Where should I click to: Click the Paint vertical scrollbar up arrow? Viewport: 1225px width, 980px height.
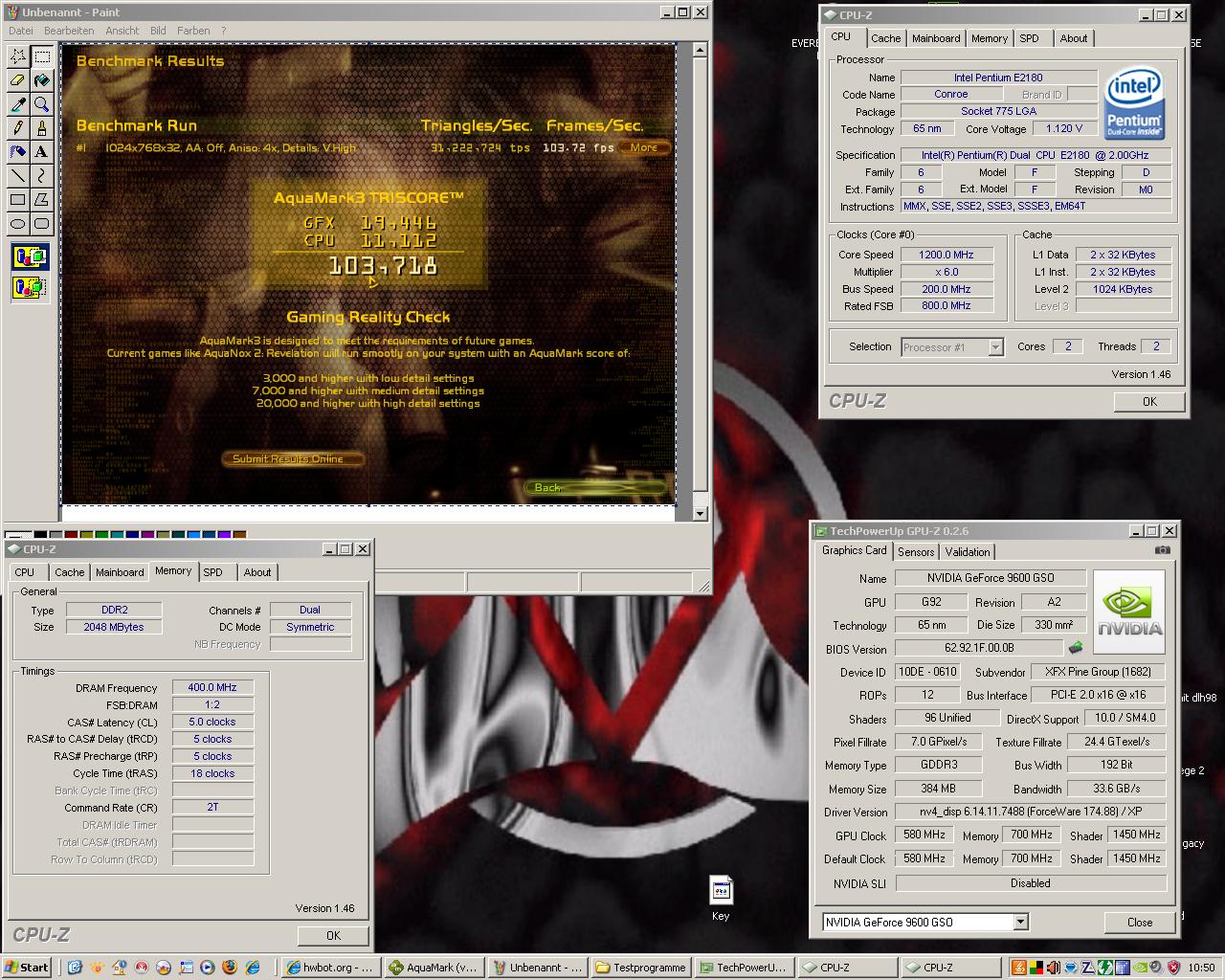[x=700, y=50]
